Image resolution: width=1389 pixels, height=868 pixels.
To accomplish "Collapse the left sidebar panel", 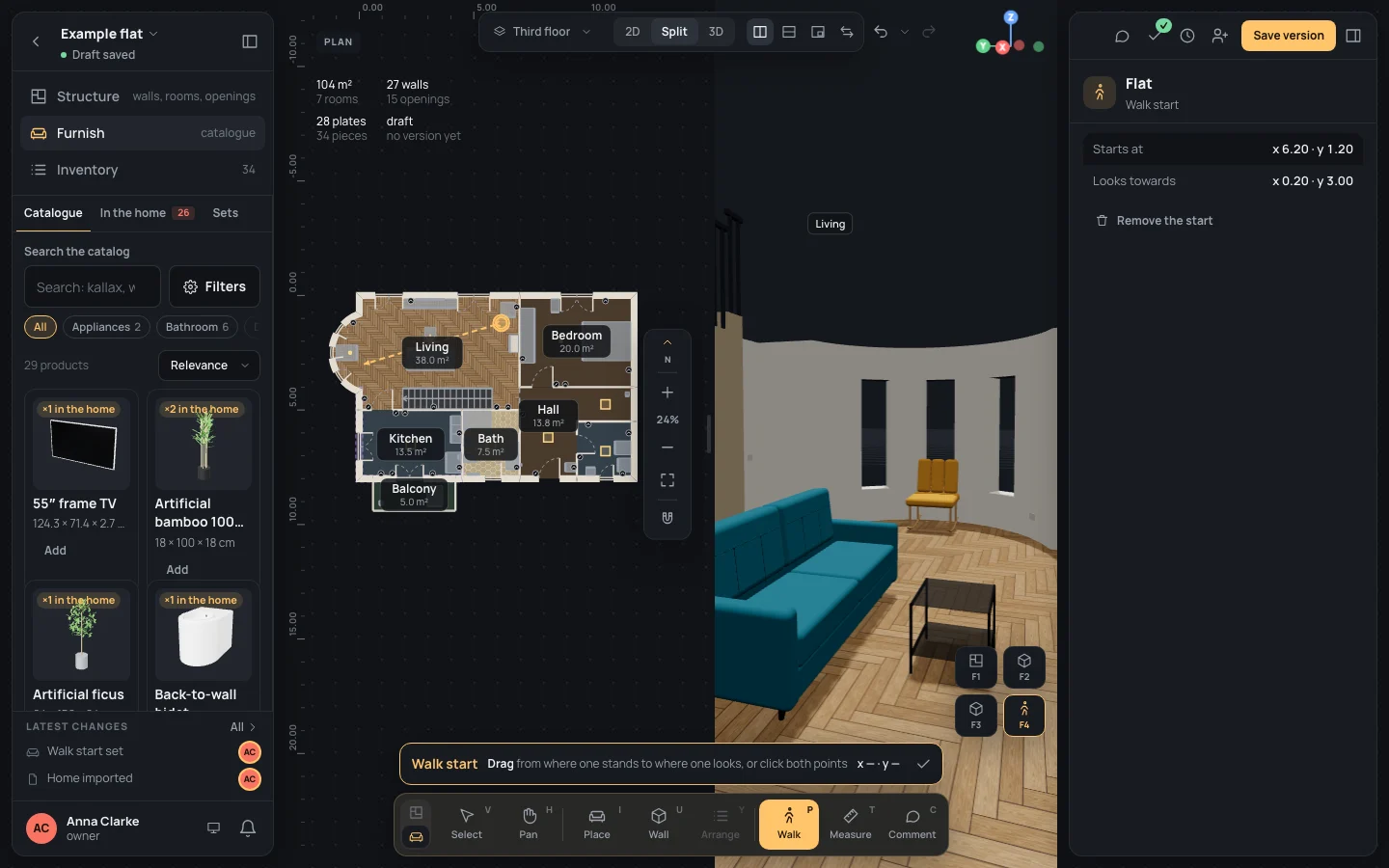I will (x=250, y=41).
